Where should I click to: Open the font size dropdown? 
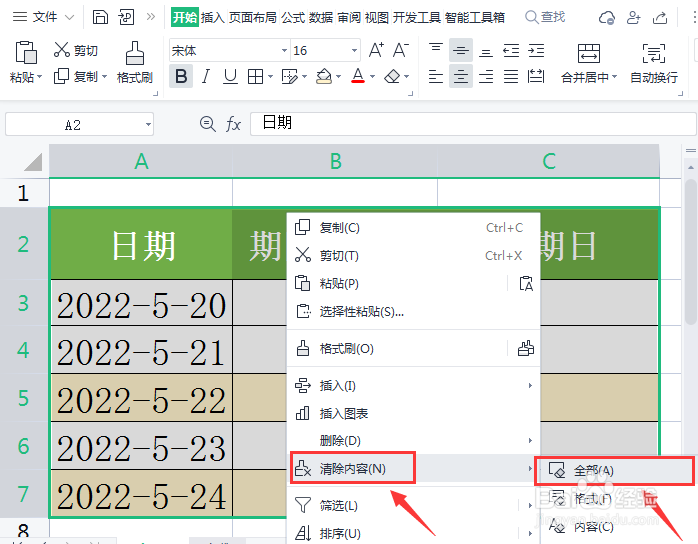[x=354, y=50]
